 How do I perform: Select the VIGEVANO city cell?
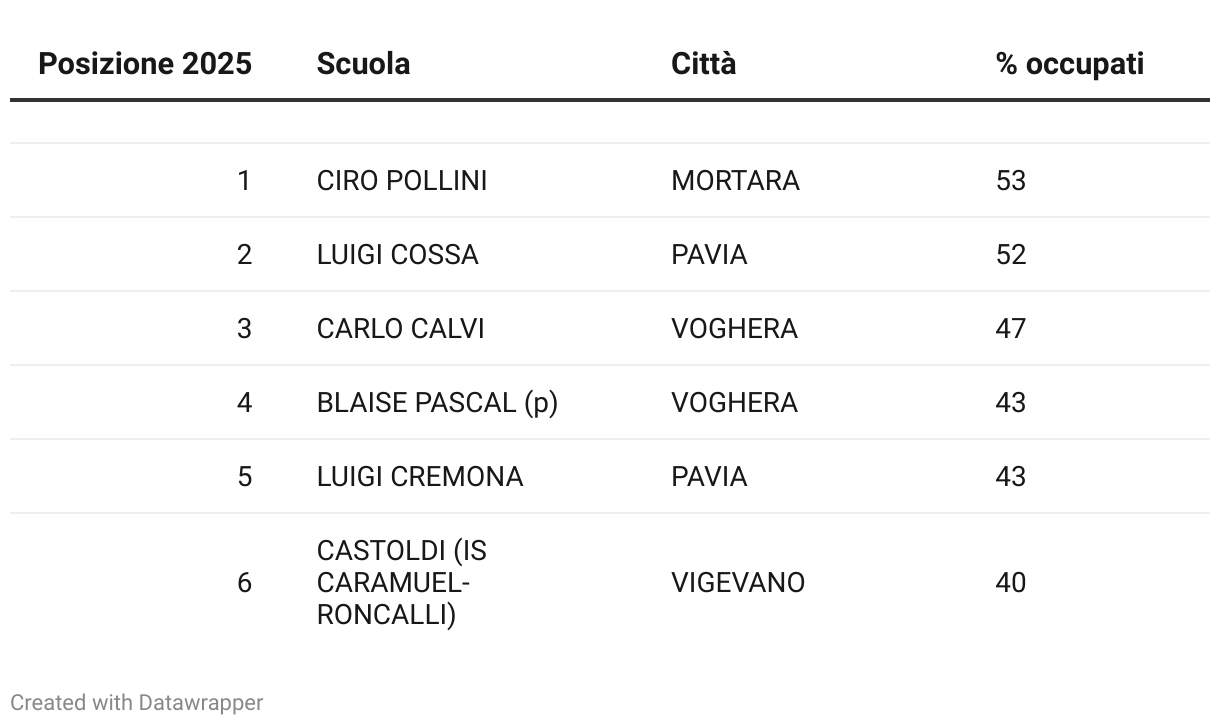tap(738, 583)
